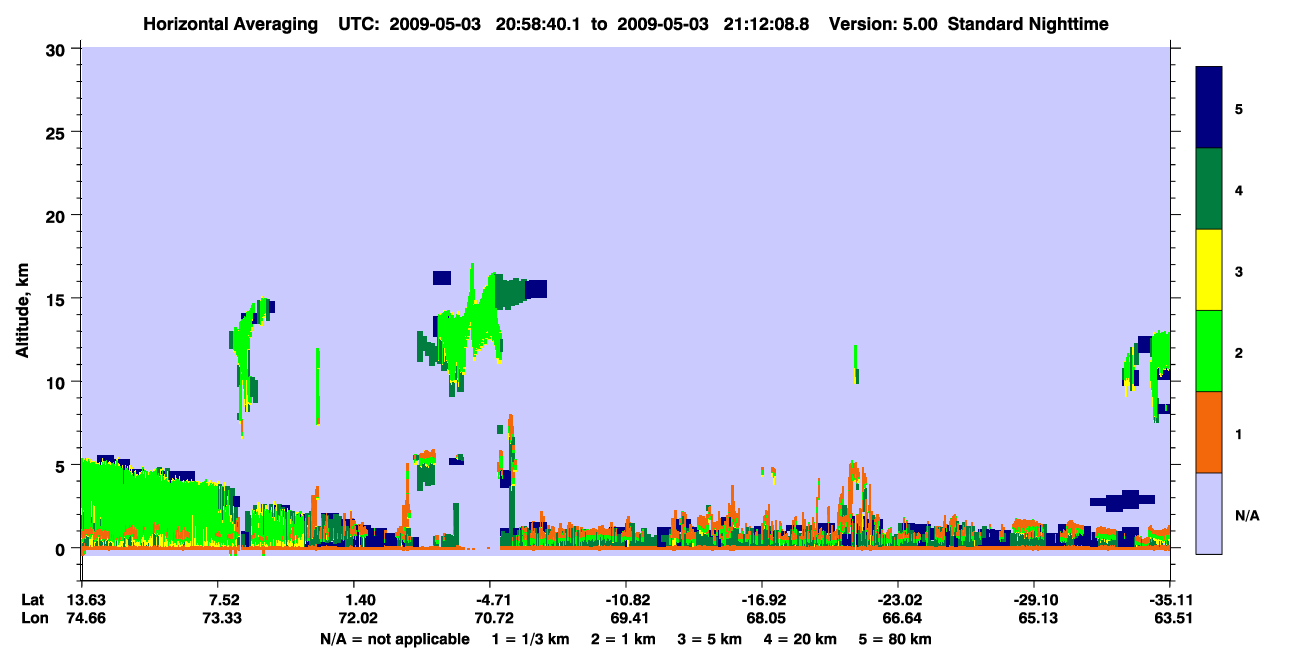Click the lavender N/A colorbar segment
Screen dimensions: 1300x667
1209,513
